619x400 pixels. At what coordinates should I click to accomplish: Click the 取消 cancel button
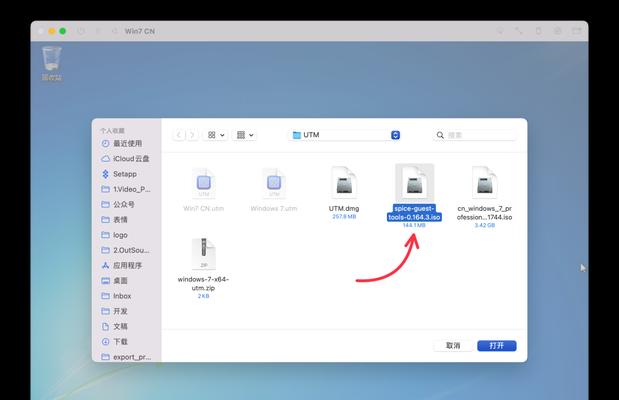click(453, 346)
